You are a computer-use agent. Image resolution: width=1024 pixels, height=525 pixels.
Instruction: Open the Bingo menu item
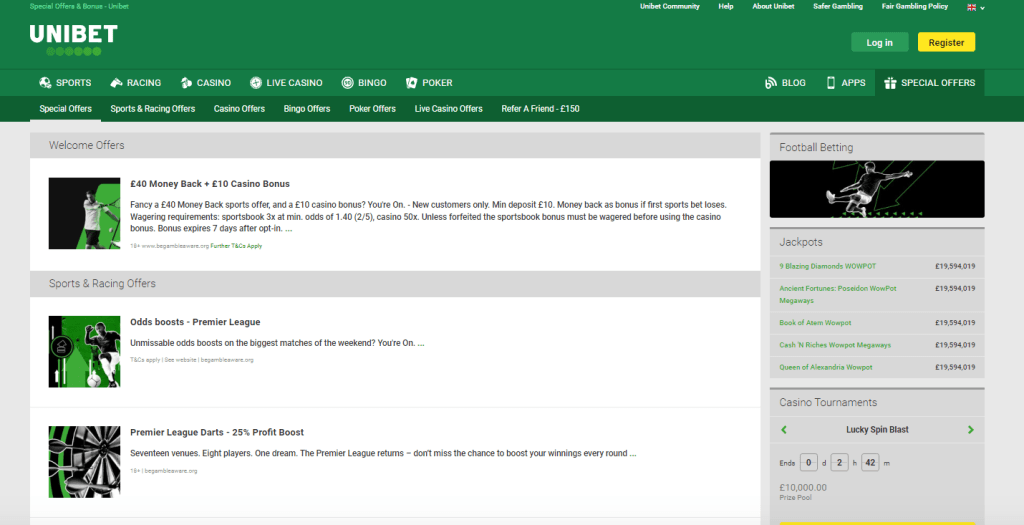(364, 83)
